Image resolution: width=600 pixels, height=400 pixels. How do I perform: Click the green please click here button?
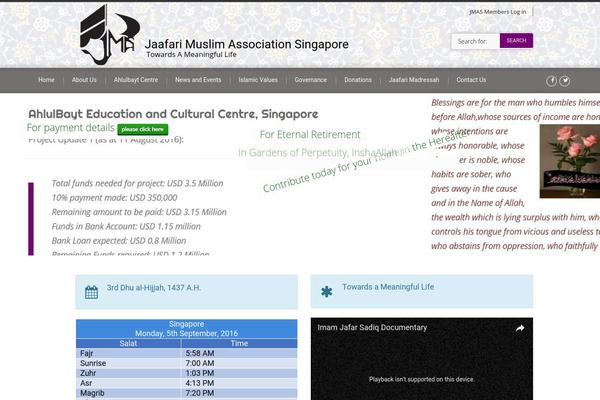[x=143, y=129]
